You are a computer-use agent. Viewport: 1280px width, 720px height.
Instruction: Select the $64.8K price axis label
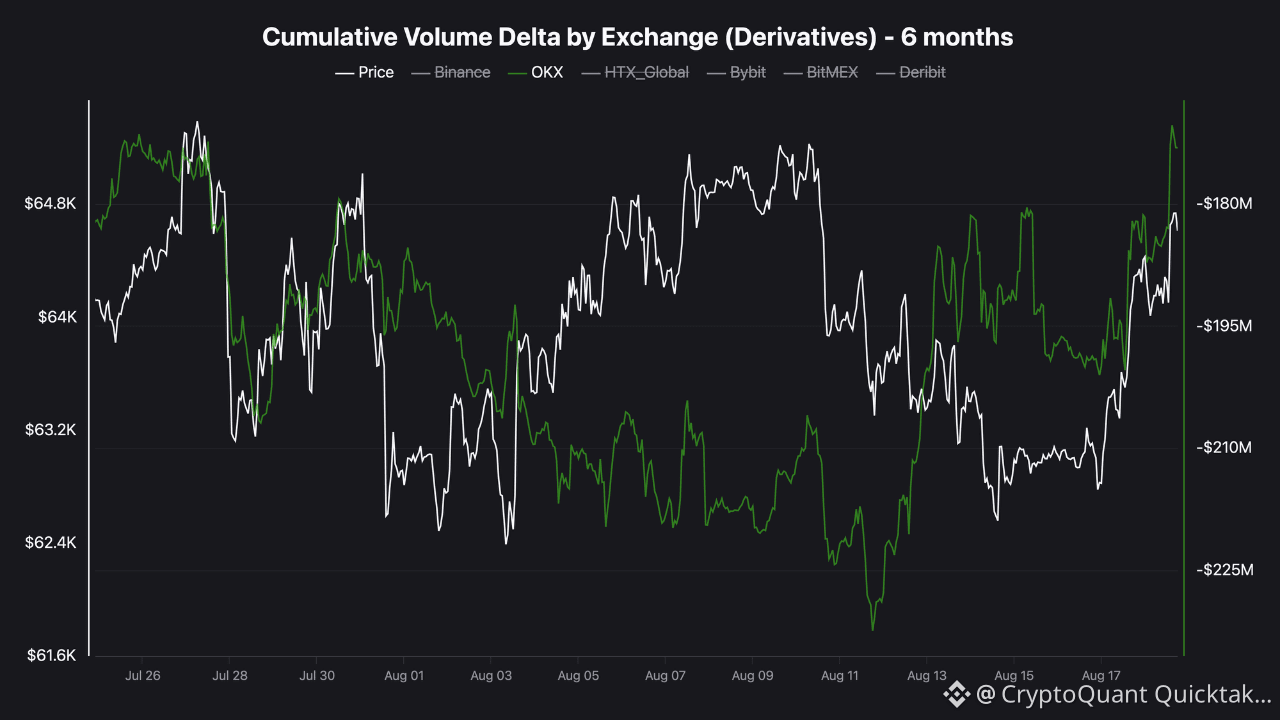(x=50, y=204)
